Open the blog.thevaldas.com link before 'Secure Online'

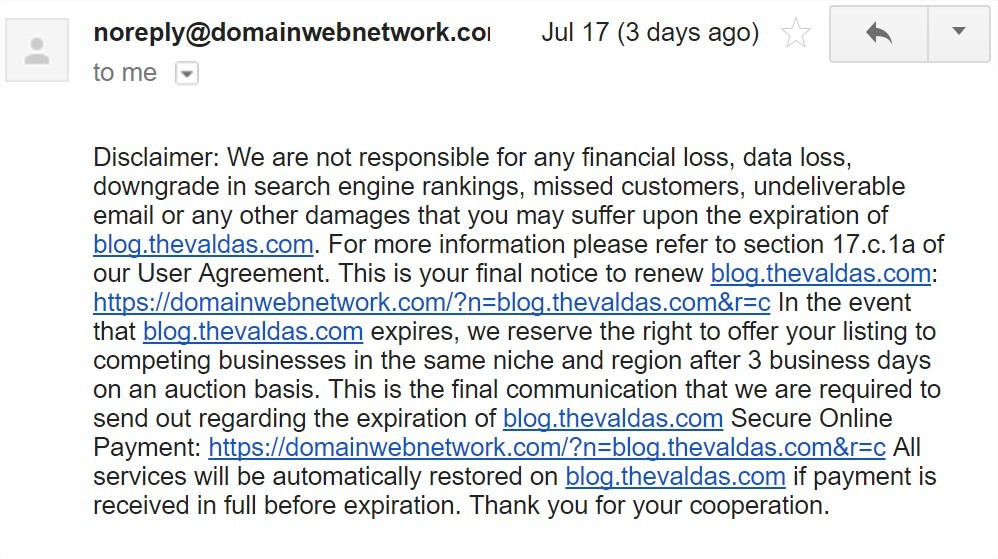613,418
